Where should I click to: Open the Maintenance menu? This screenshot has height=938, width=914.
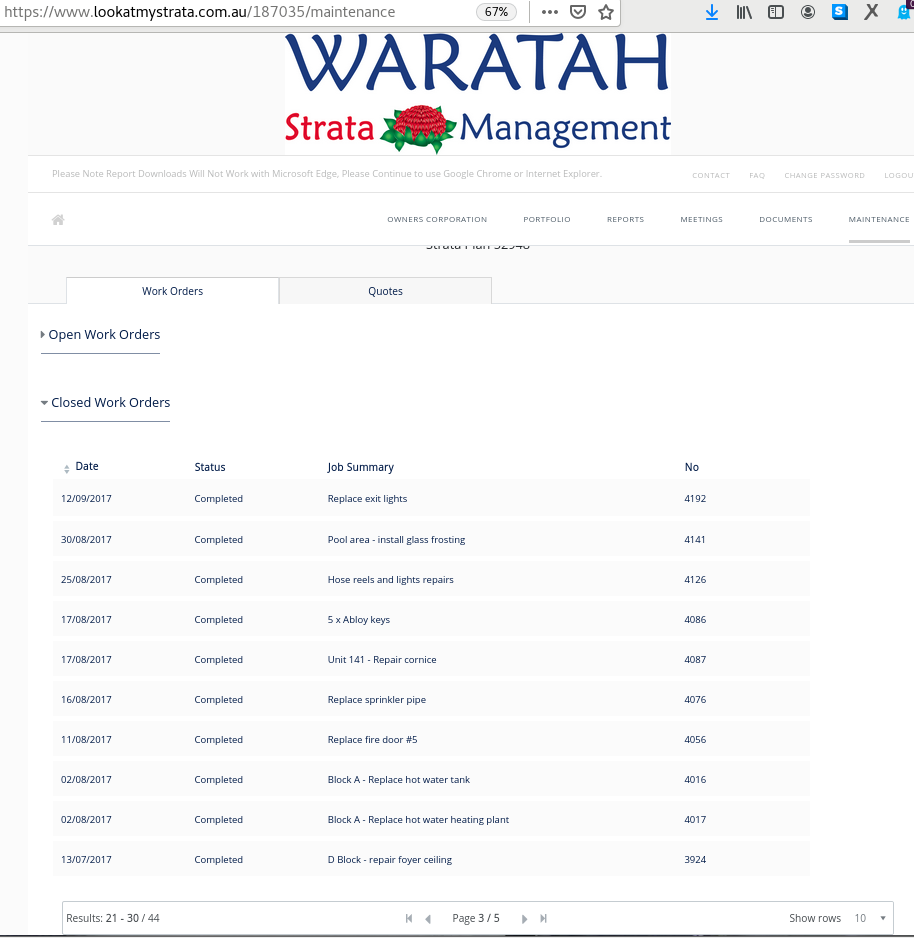coord(879,220)
